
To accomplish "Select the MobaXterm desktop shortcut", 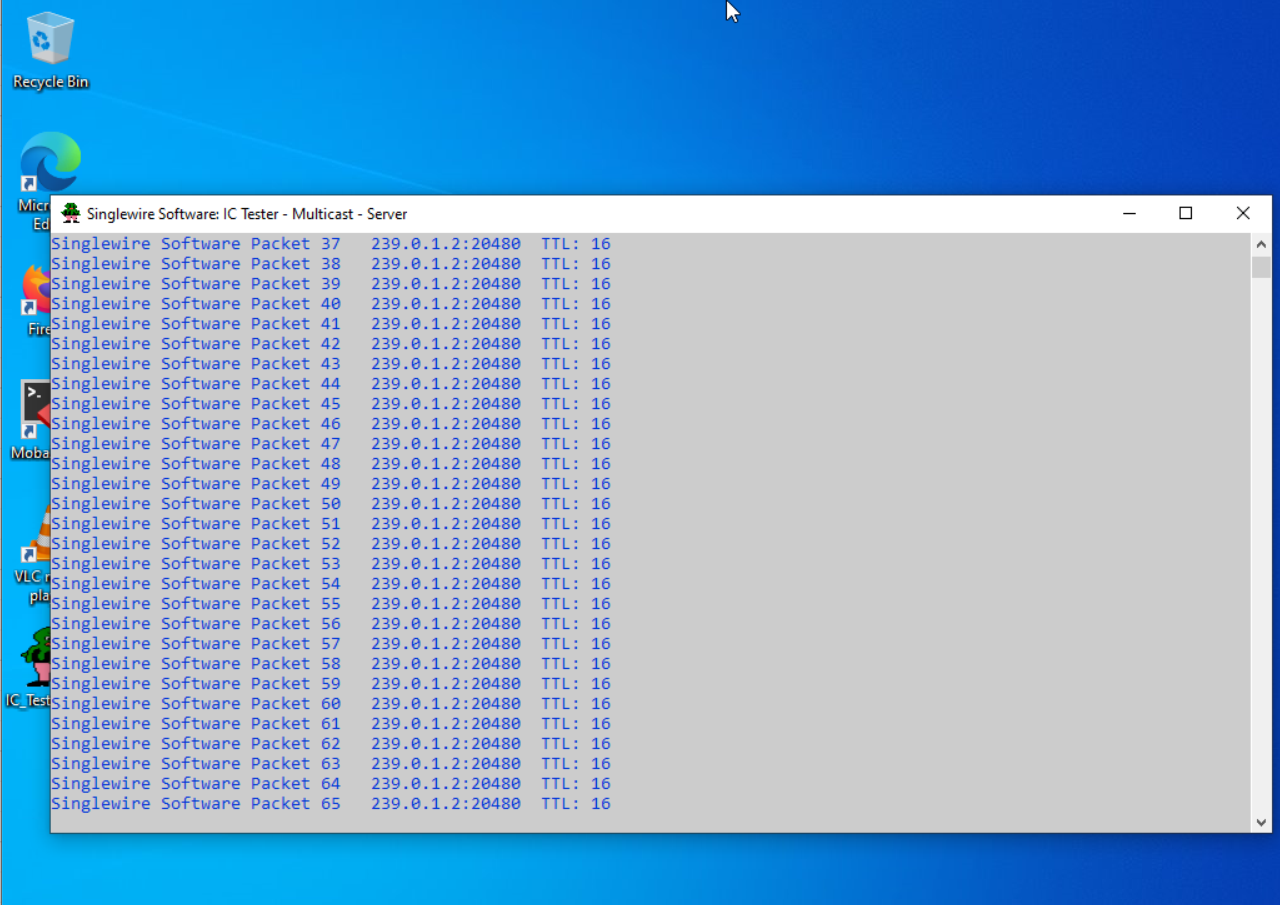I will coord(35,410).
